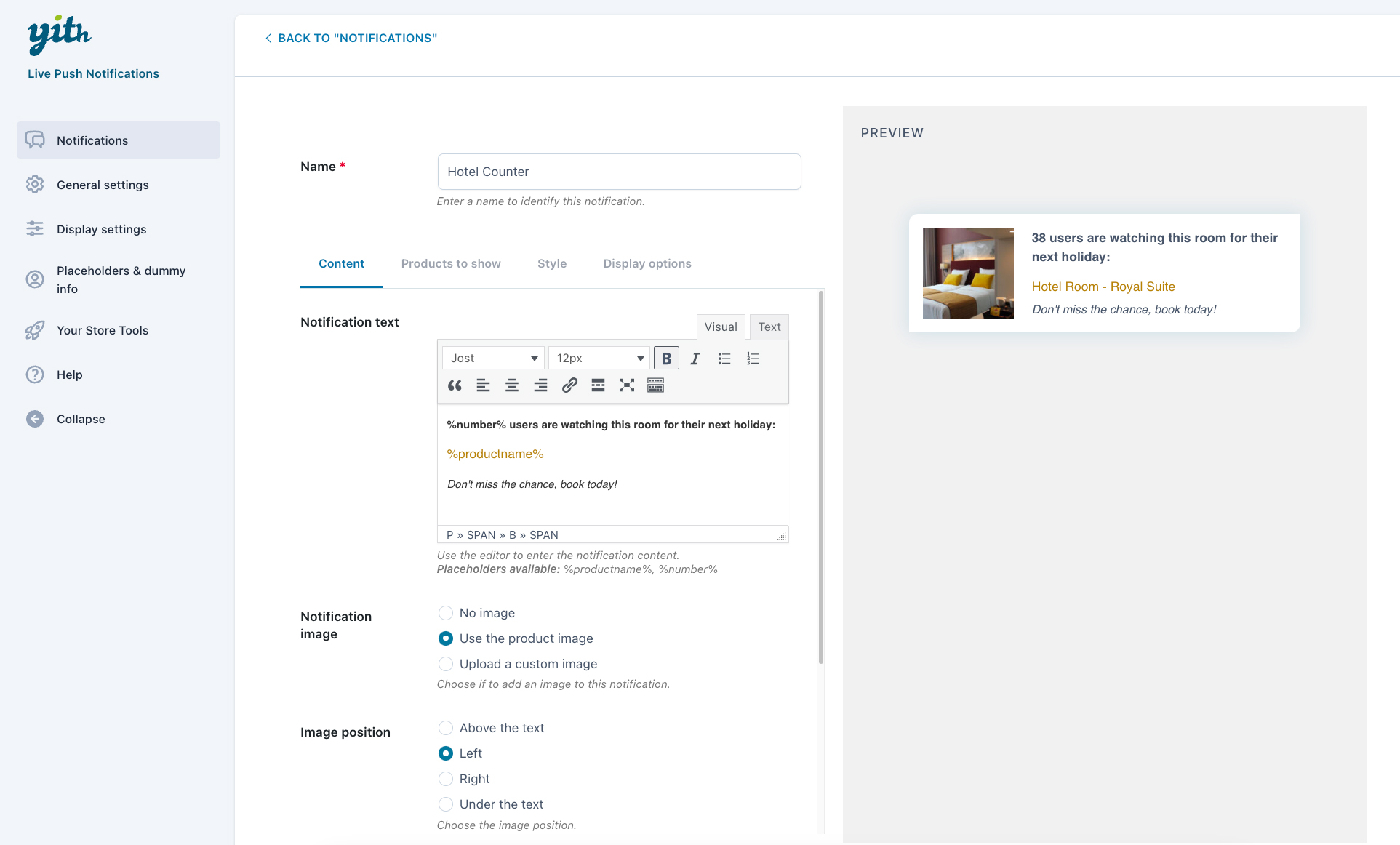Switch editor to Visual mode
The image size is (1400, 845).
[721, 327]
